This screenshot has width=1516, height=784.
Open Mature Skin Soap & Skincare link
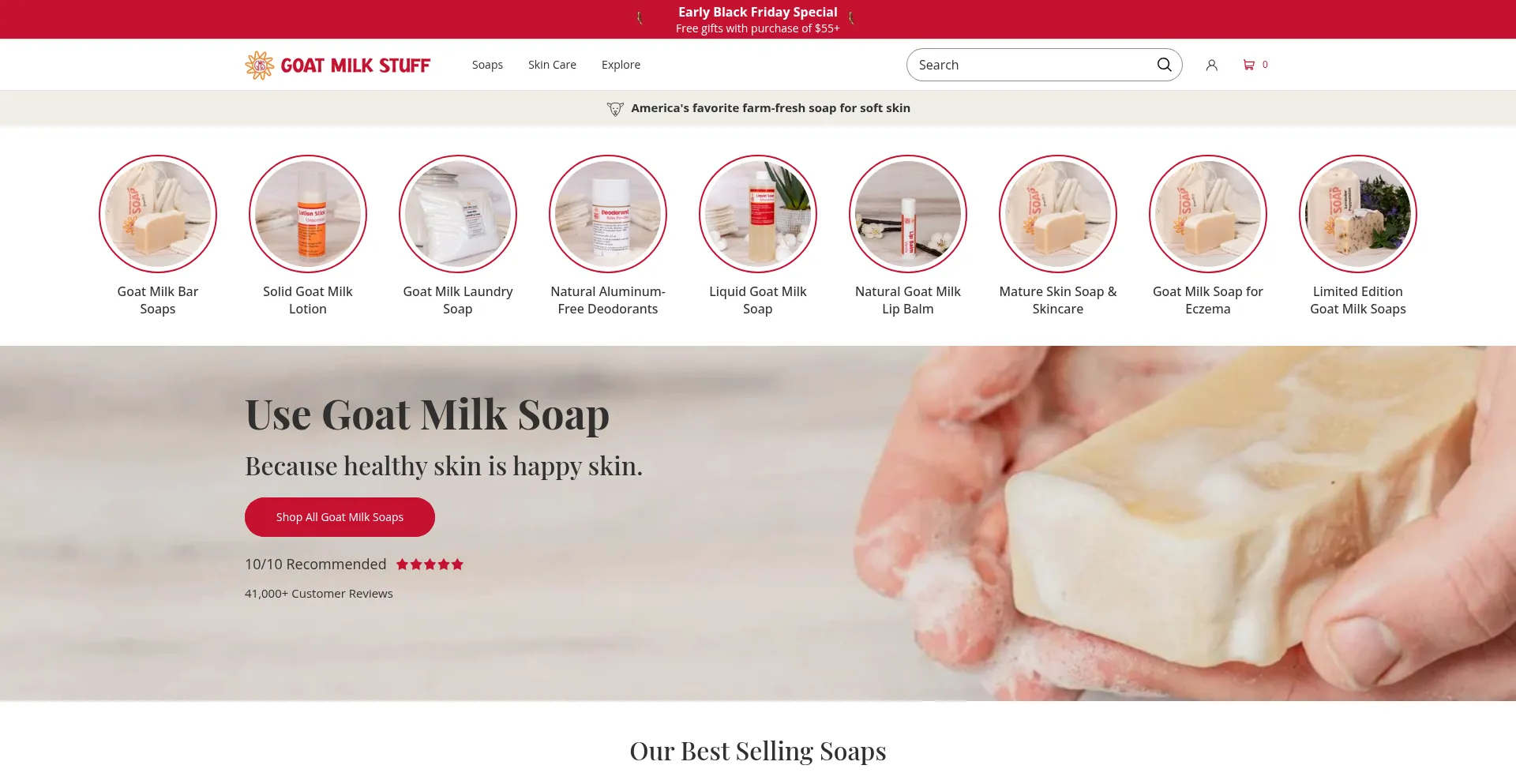coord(1058,300)
